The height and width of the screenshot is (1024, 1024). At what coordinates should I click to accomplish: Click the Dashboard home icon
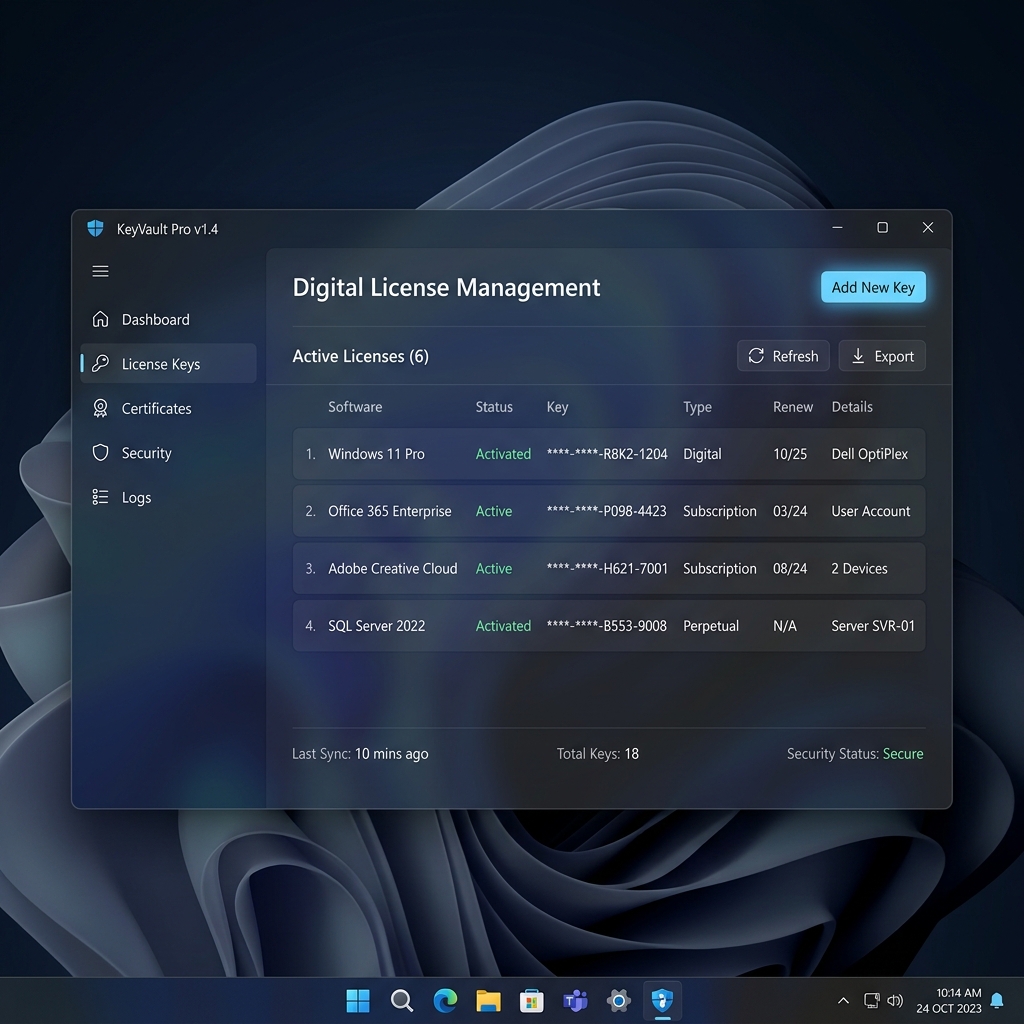[x=100, y=319]
